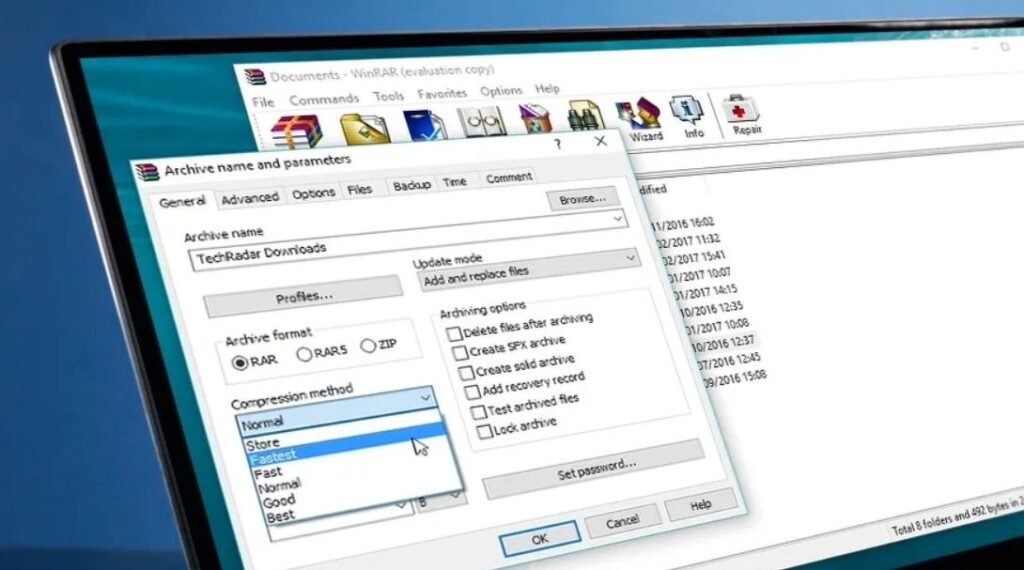Tick the Create solid archive checkbox
This screenshot has height=570, width=1024.
click(x=466, y=373)
